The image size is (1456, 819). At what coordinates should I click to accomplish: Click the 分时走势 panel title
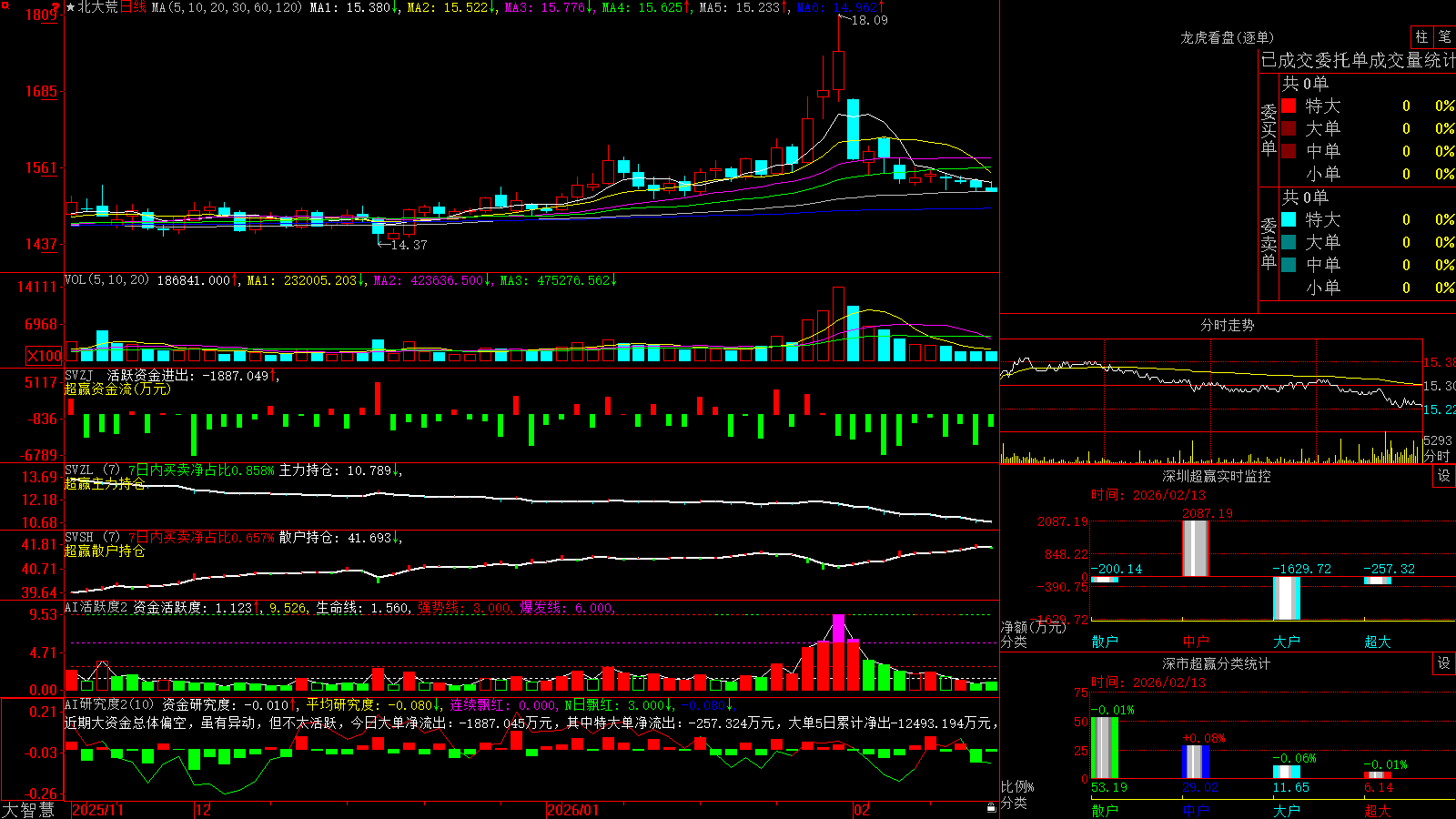[1228, 325]
